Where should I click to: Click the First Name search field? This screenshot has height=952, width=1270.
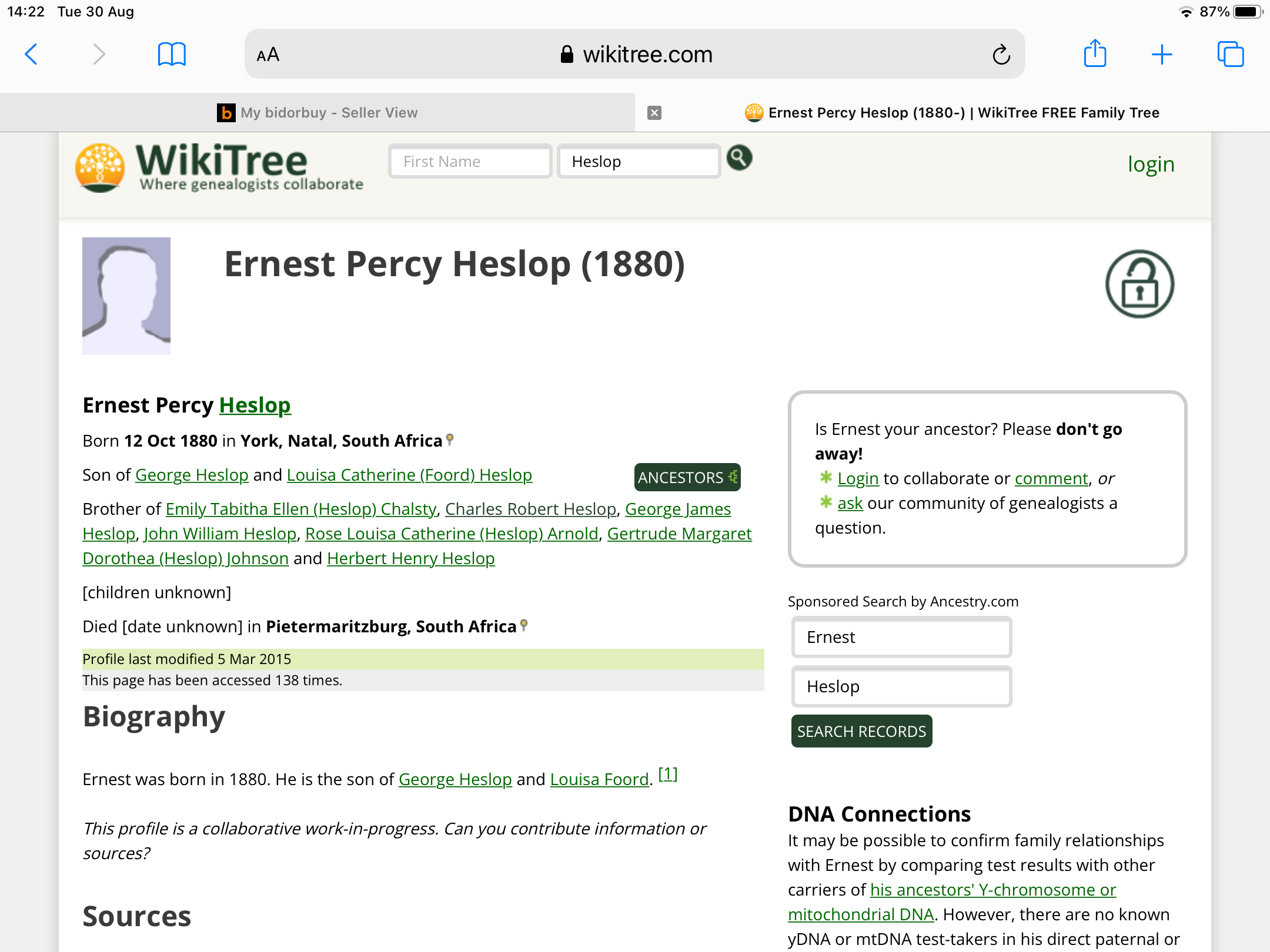(x=470, y=162)
